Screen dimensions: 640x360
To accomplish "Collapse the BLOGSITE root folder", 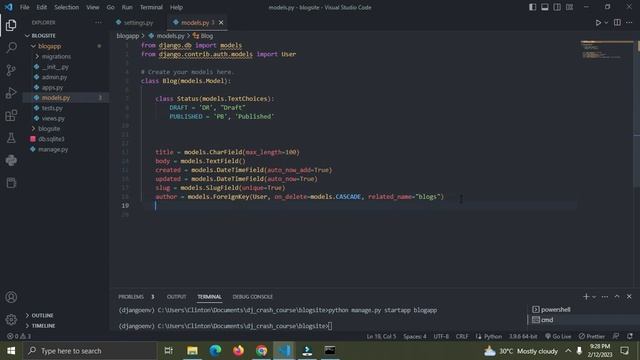I will coord(65,36).
